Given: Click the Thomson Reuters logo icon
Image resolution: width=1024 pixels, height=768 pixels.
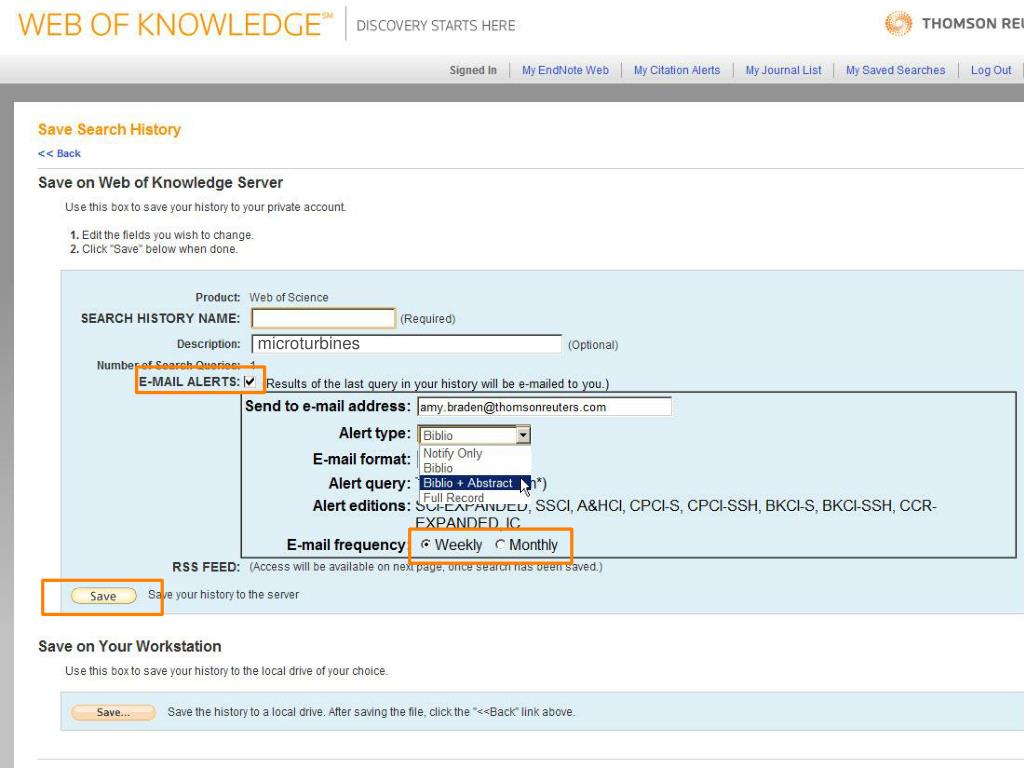Looking at the screenshot, I should click(x=898, y=24).
